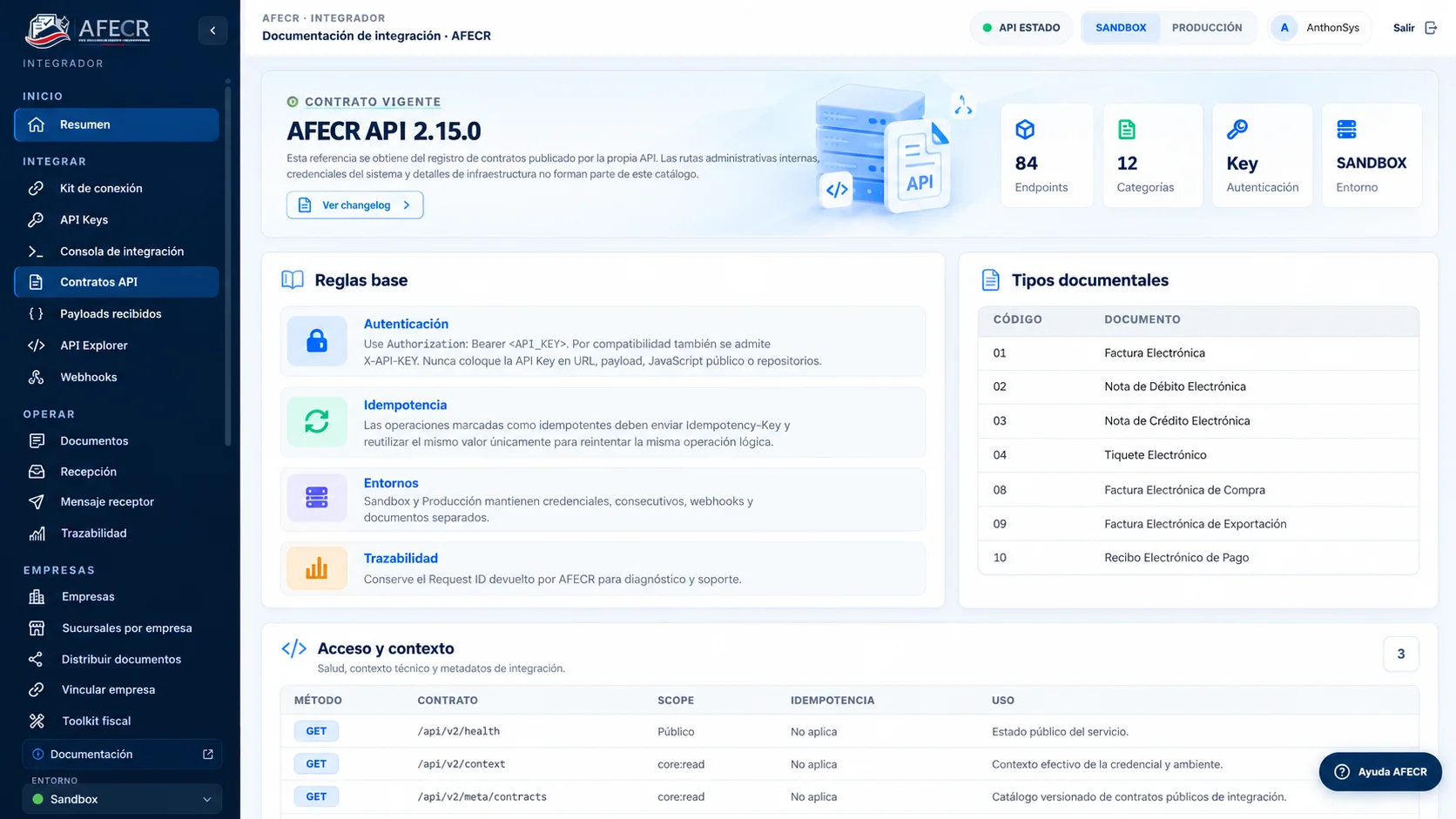The image size is (1456, 819).
Task: Click the 84 Endpoints stat card
Action: coord(1047,156)
